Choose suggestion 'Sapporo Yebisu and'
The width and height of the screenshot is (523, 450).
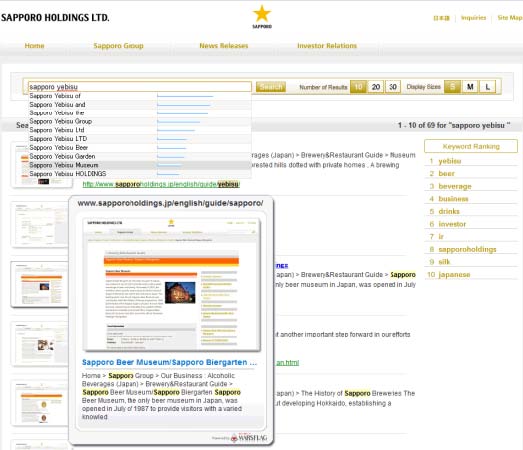(x=140, y=105)
